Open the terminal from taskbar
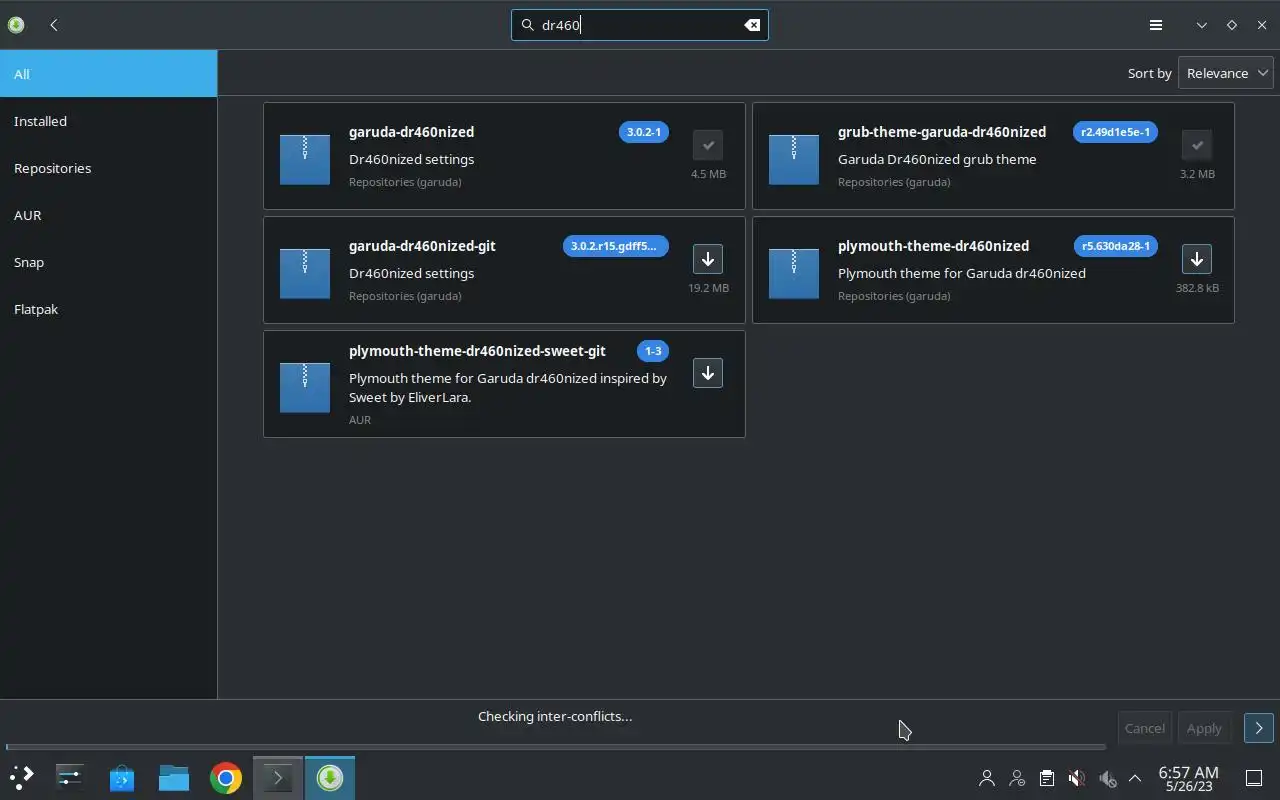 [278, 778]
